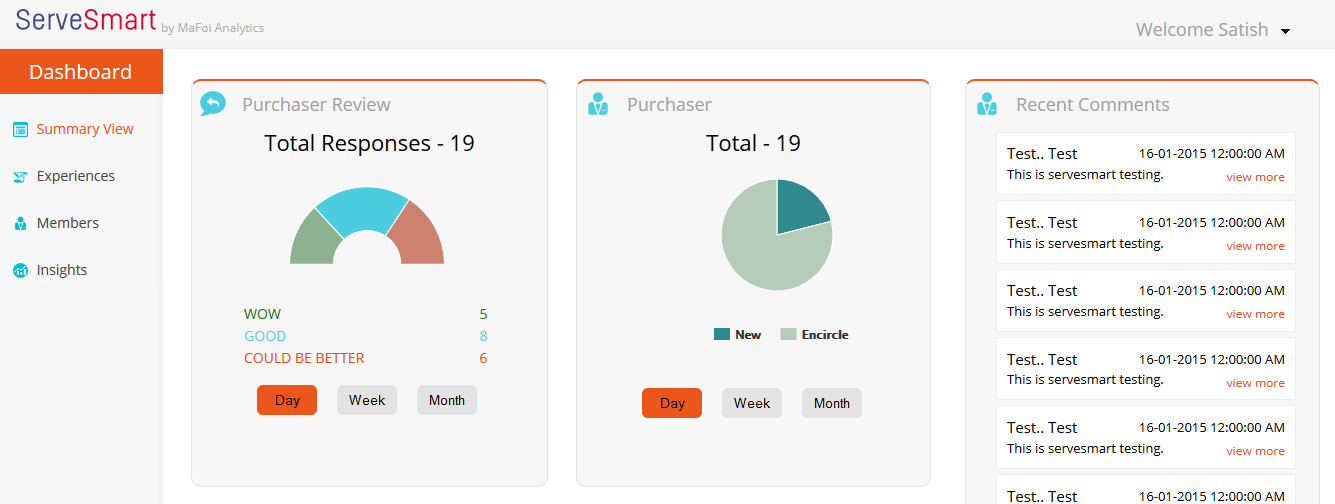Screen dimensions: 1335x504
Task: Switch Purchaser panel to Week
Action: tap(752, 403)
